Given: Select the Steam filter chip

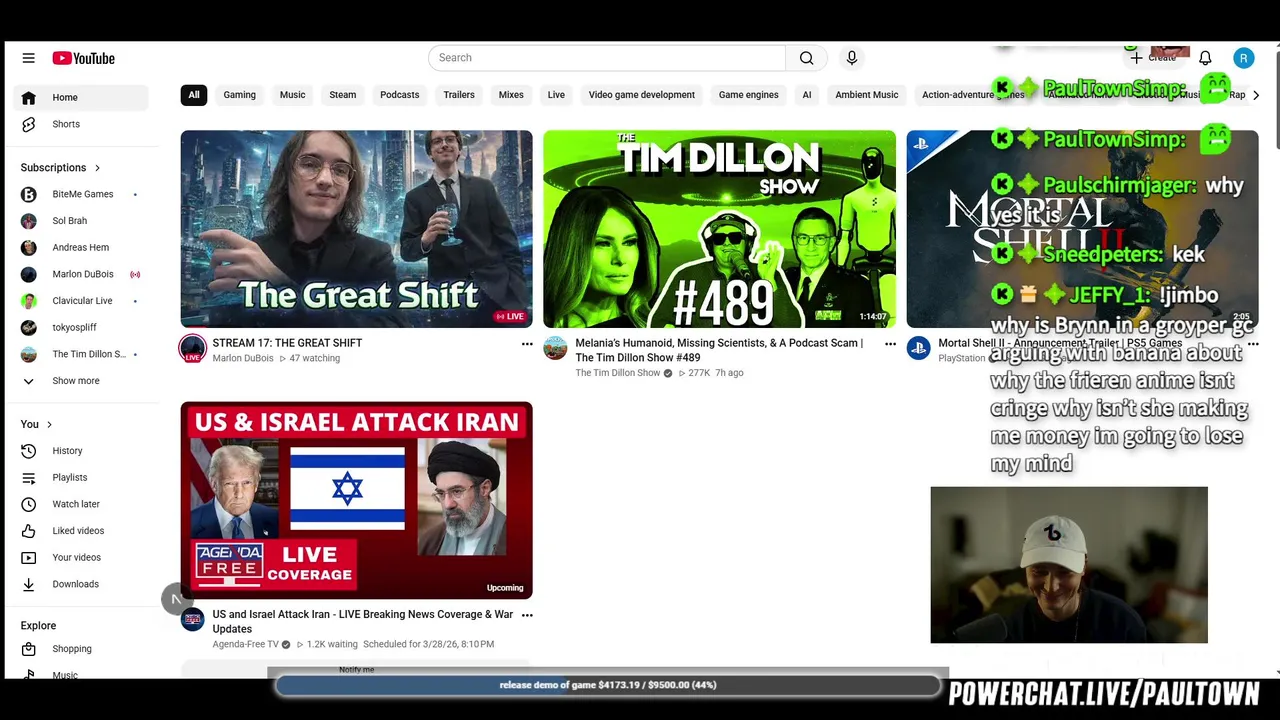Looking at the screenshot, I should tap(343, 95).
